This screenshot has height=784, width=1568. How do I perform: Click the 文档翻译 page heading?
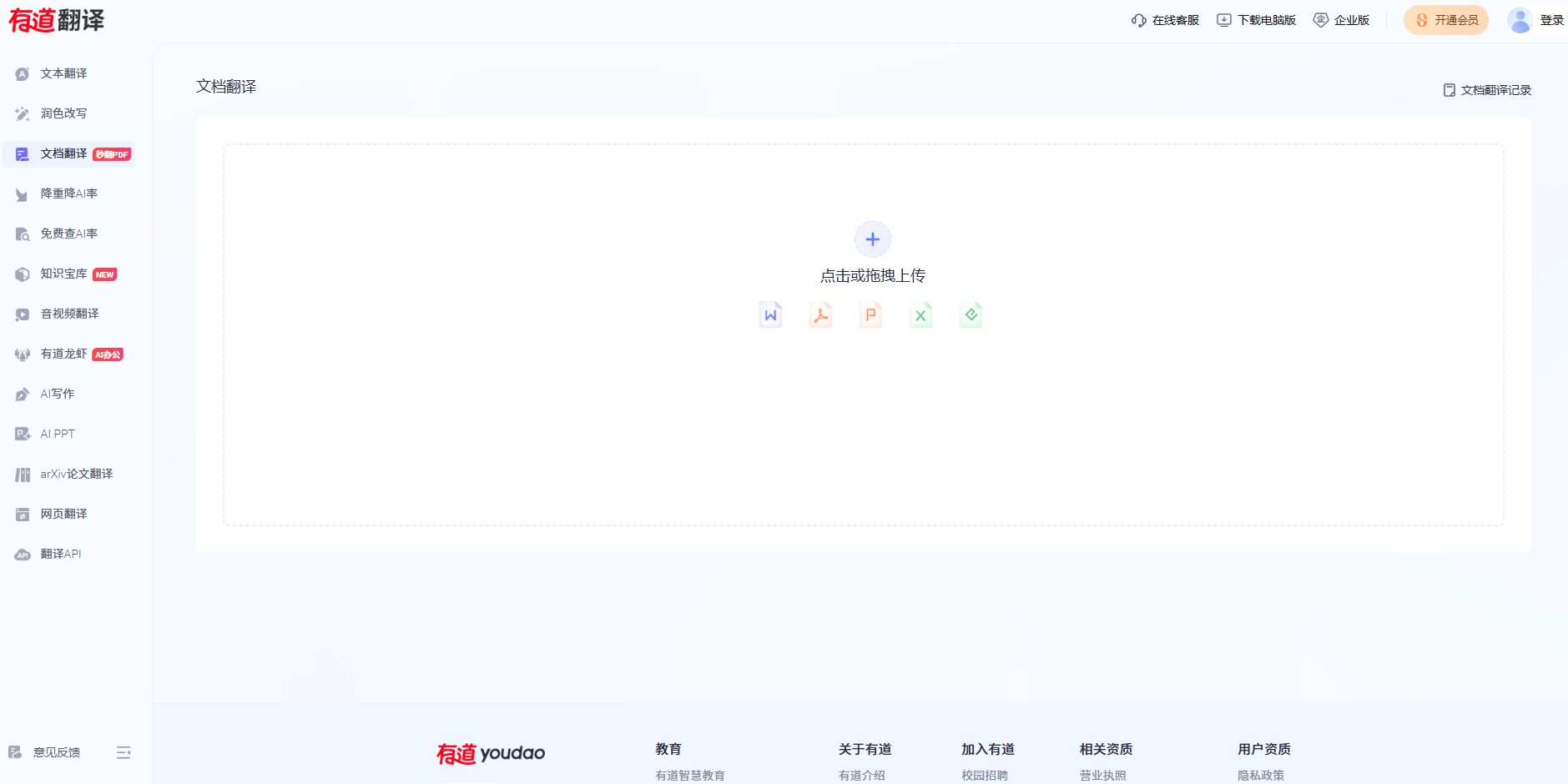pyautogui.click(x=226, y=87)
